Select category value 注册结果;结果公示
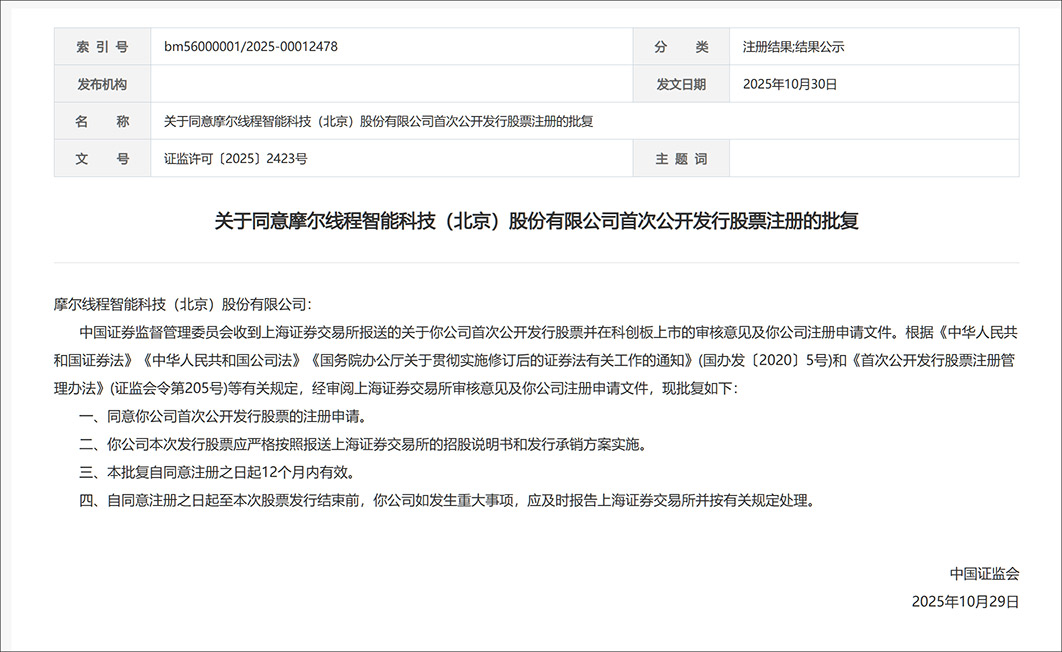The height and width of the screenshot is (652, 1062). [x=793, y=47]
